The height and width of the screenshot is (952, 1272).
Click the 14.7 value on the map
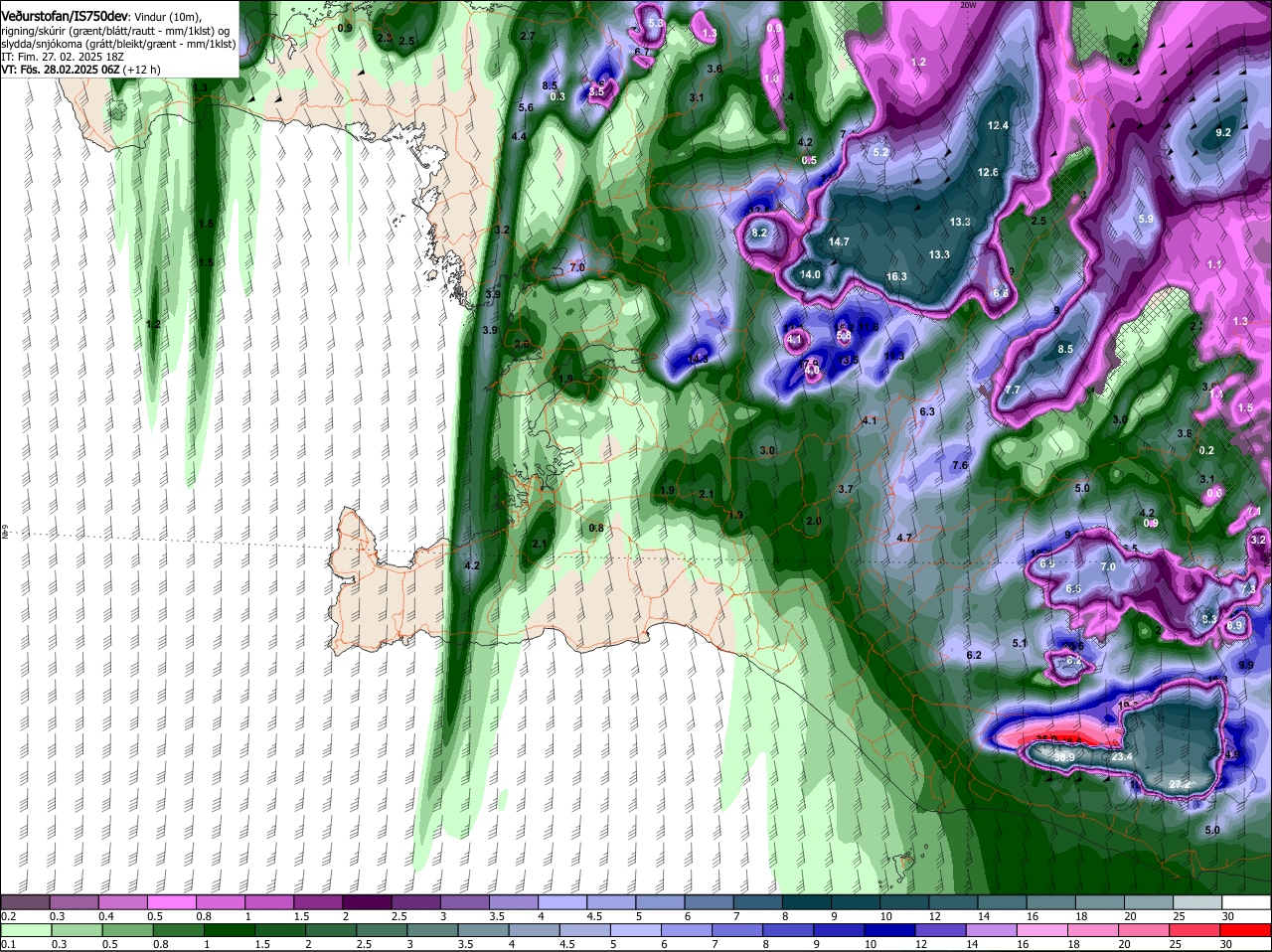coord(839,241)
